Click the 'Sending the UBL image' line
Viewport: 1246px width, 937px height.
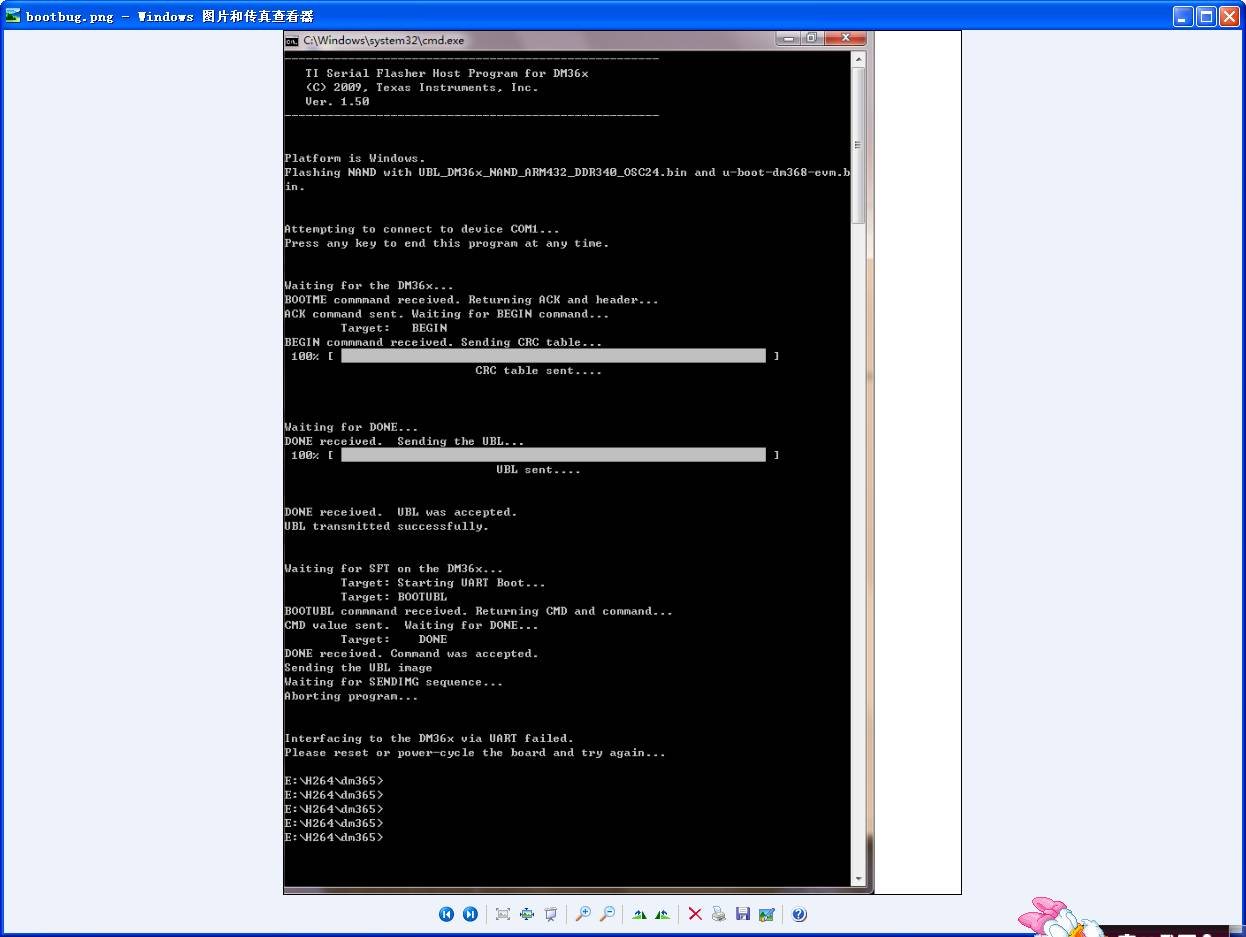pos(358,668)
